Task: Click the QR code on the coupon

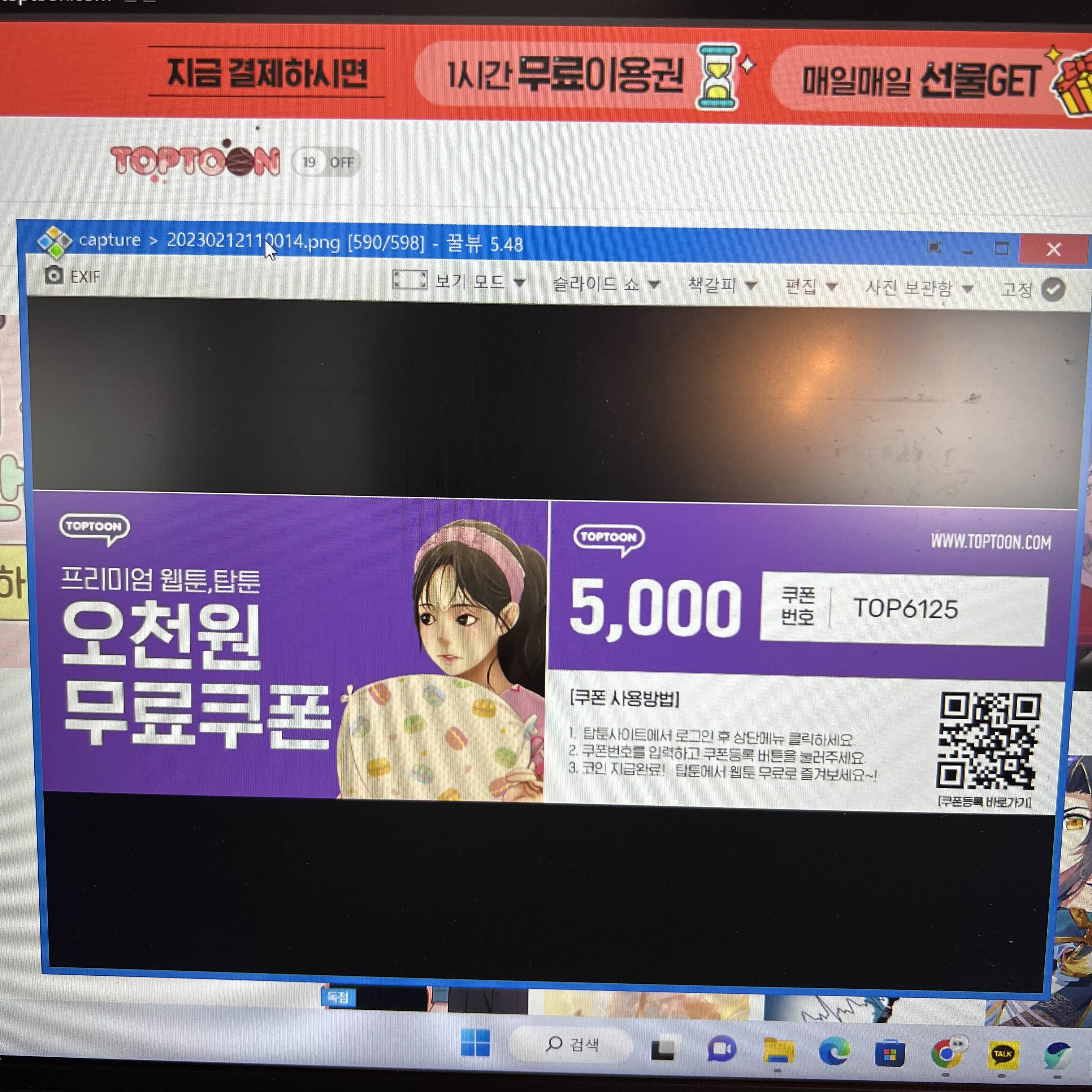Action: point(989,741)
